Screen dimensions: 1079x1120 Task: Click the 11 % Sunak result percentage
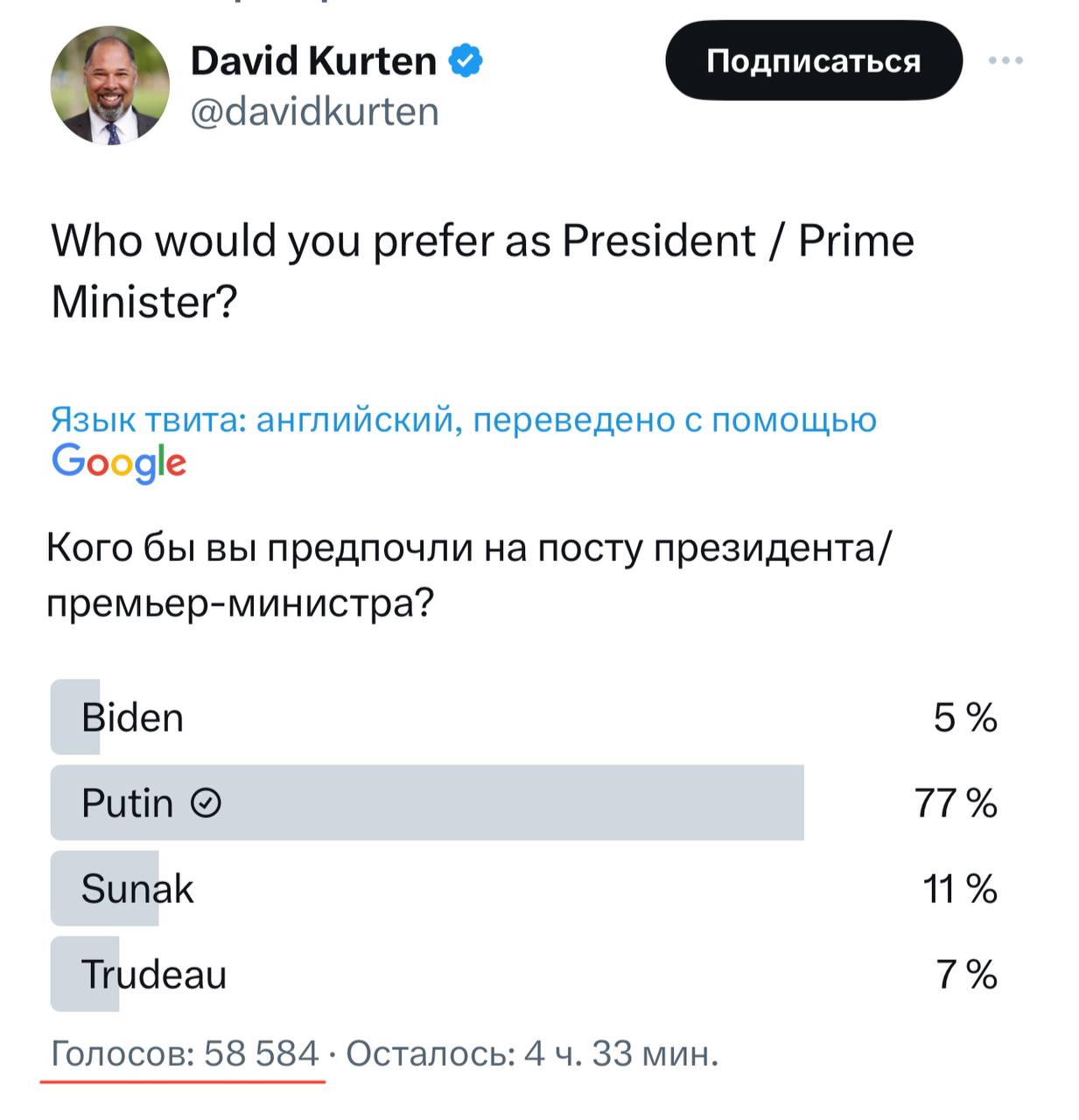tap(960, 889)
